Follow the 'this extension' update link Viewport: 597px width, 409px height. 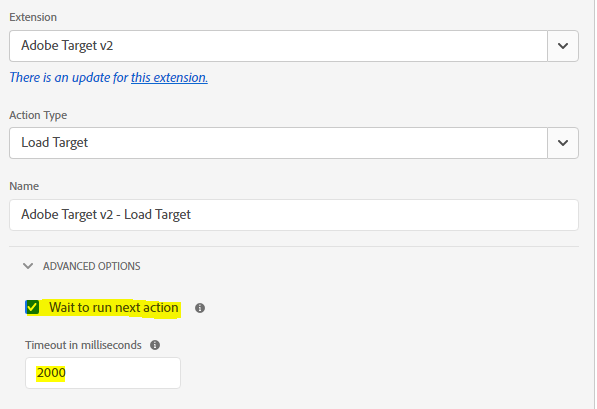click(169, 77)
